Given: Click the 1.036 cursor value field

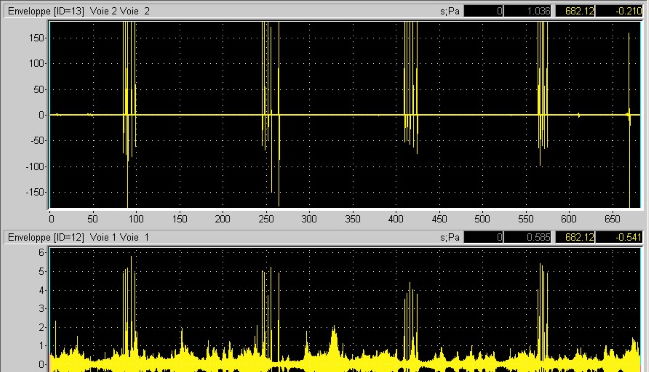Looking at the screenshot, I should 527,11.
